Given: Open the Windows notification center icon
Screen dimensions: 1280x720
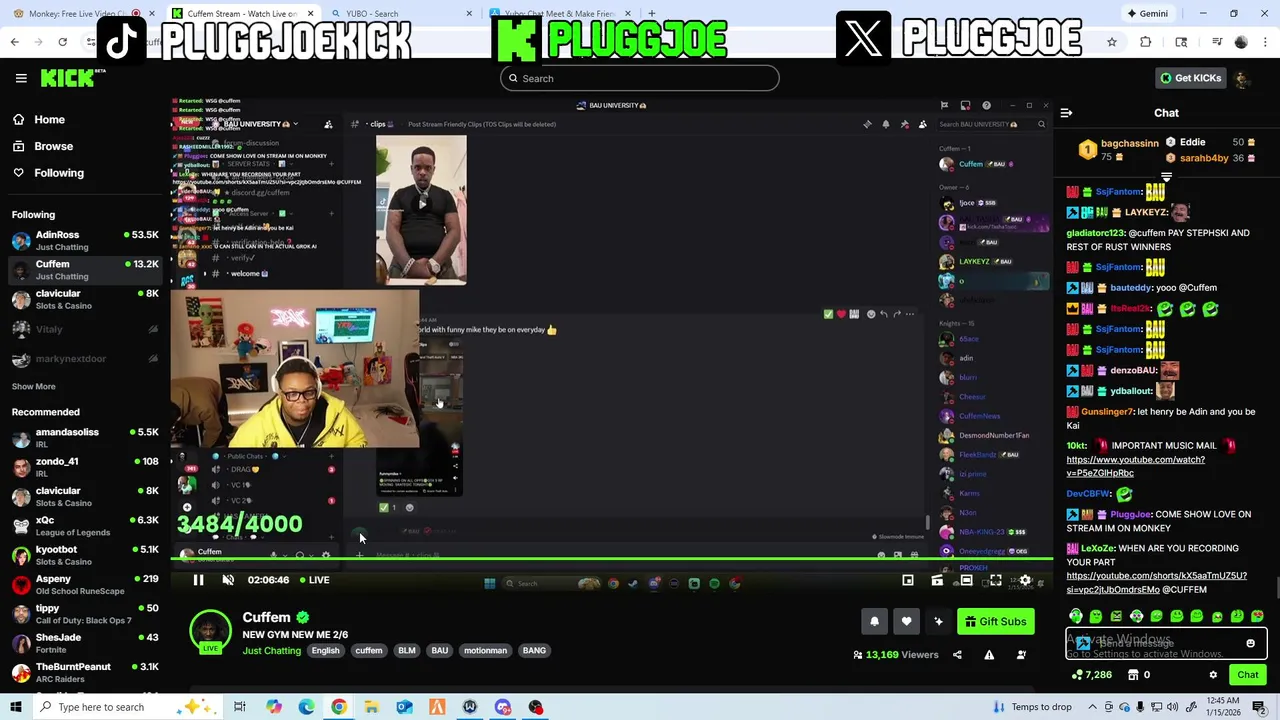Looking at the screenshot, I should tap(1259, 707).
